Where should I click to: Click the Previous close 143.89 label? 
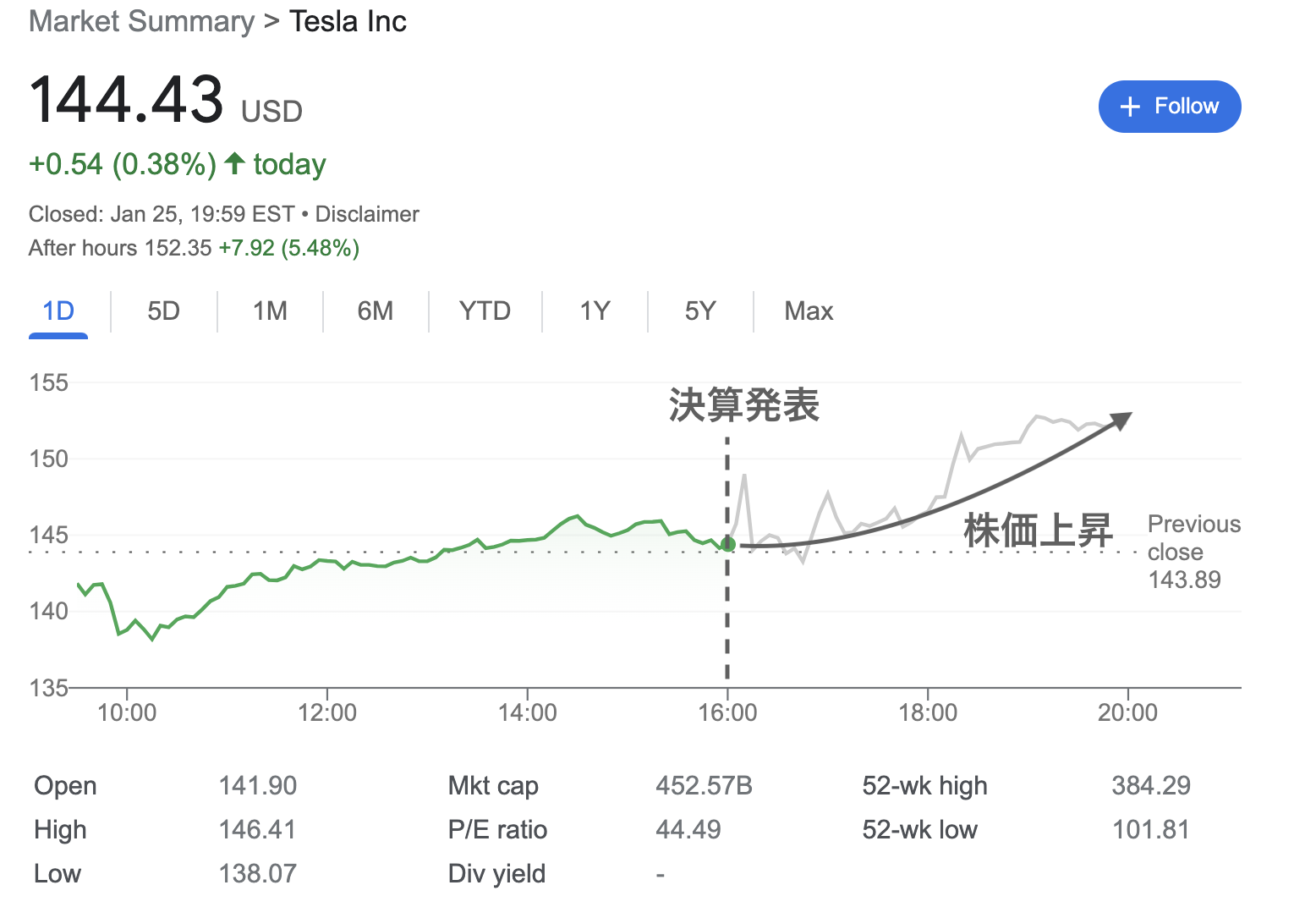pos(1193,552)
